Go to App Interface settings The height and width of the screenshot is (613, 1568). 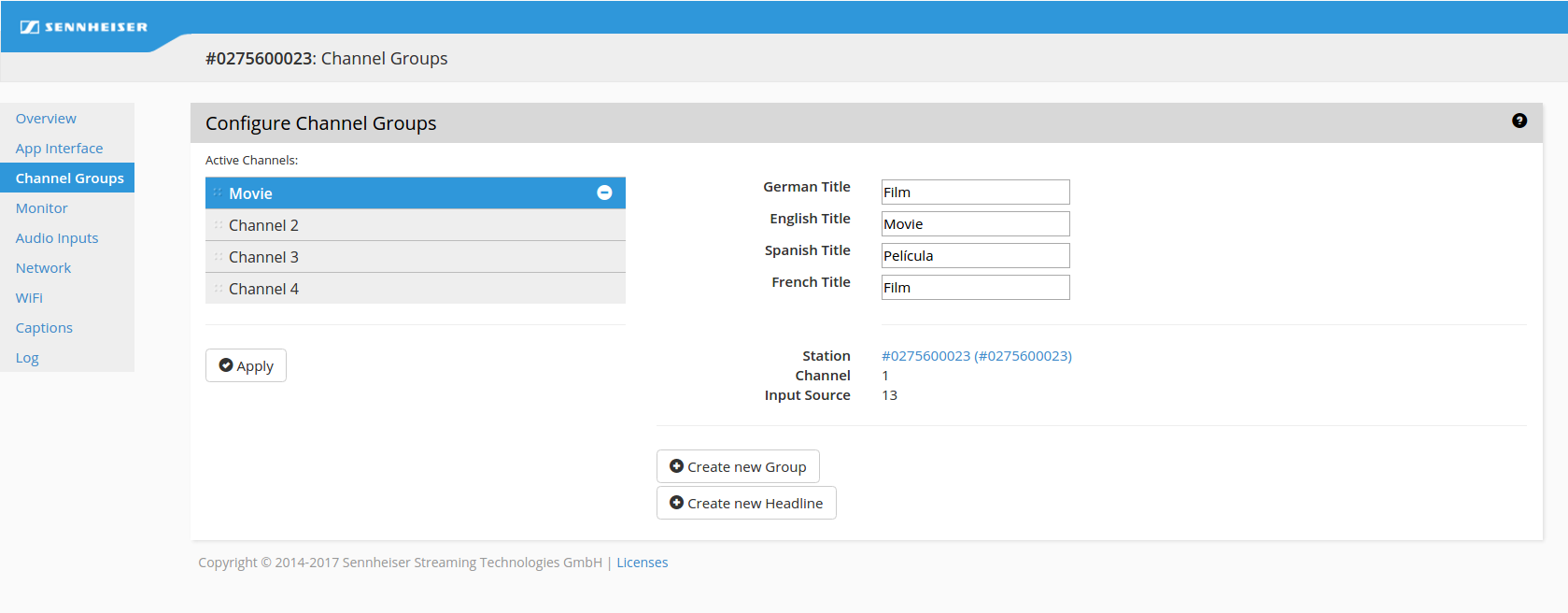point(59,149)
